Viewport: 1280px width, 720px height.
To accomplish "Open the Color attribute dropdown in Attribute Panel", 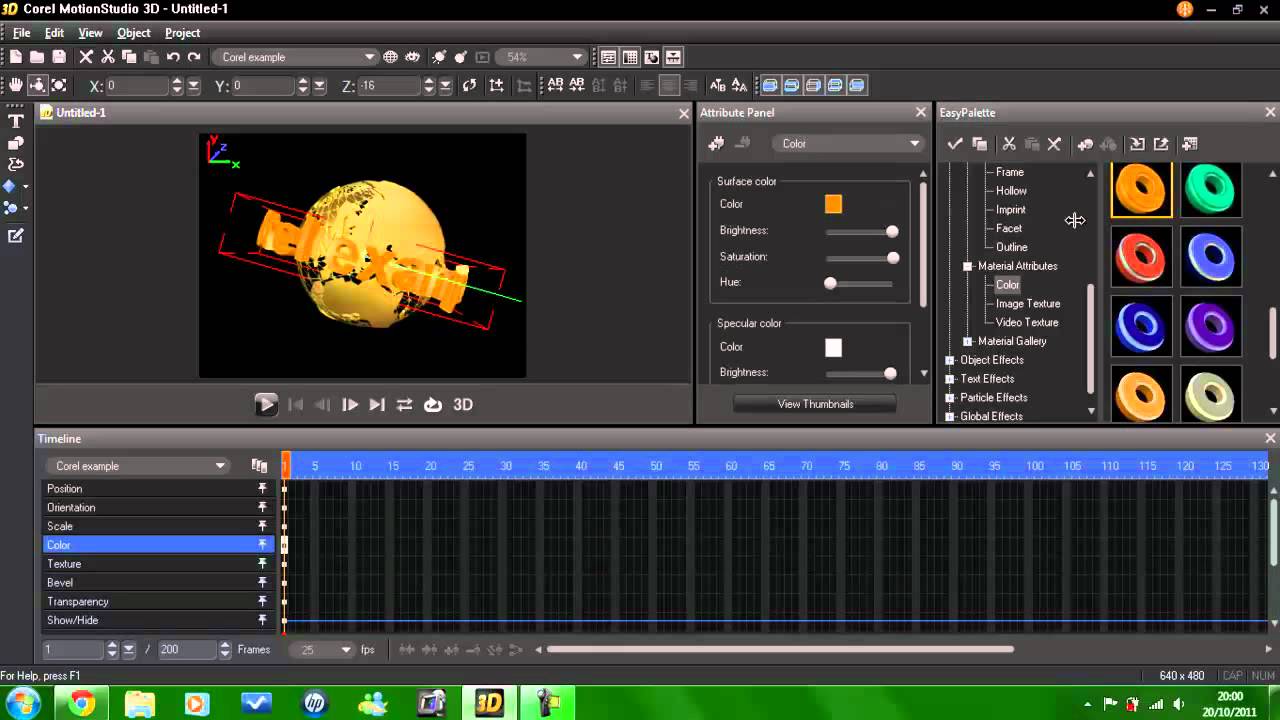I will (x=848, y=144).
